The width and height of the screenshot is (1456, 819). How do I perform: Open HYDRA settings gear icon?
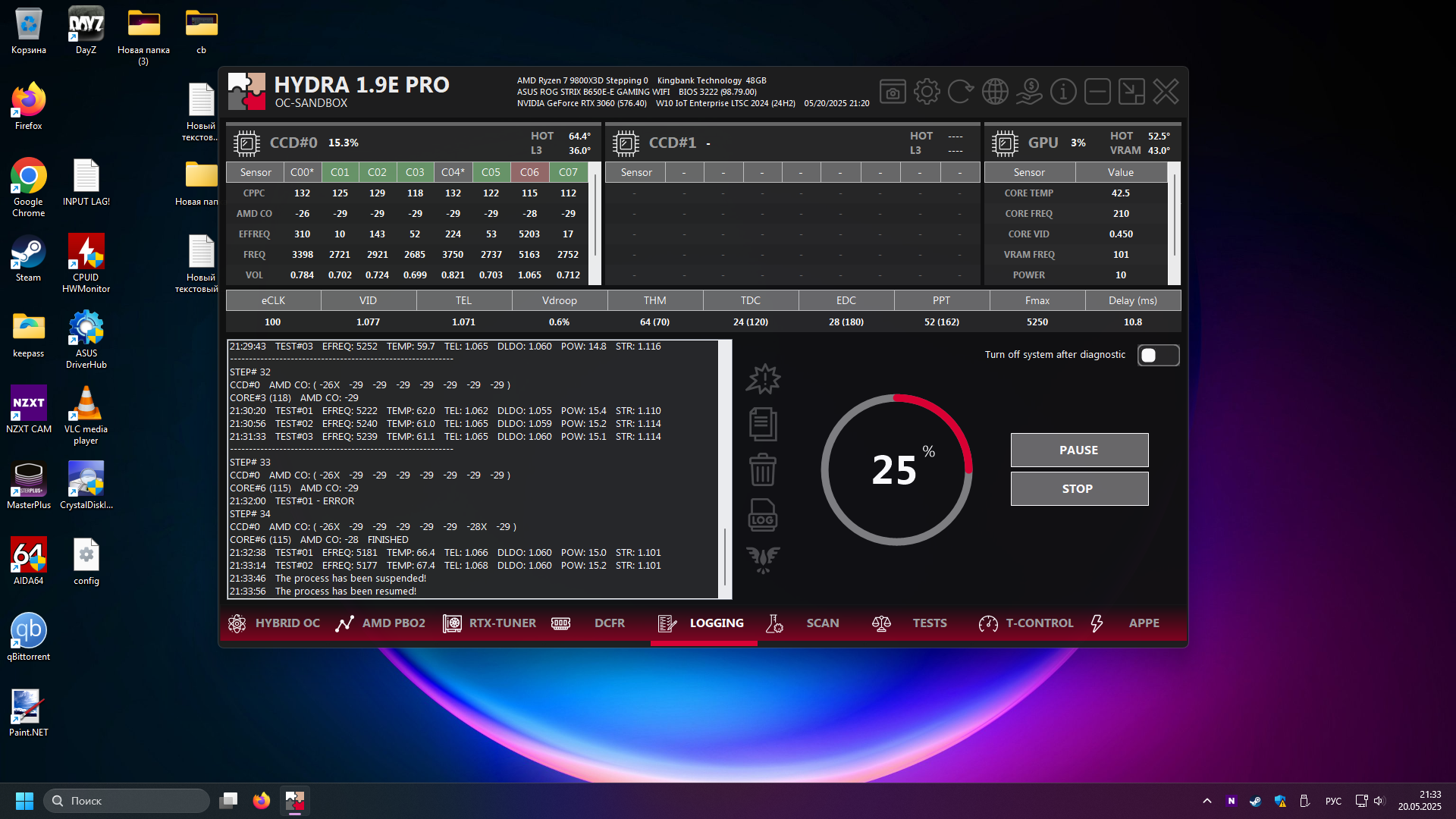pyautogui.click(x=927, y=92)
